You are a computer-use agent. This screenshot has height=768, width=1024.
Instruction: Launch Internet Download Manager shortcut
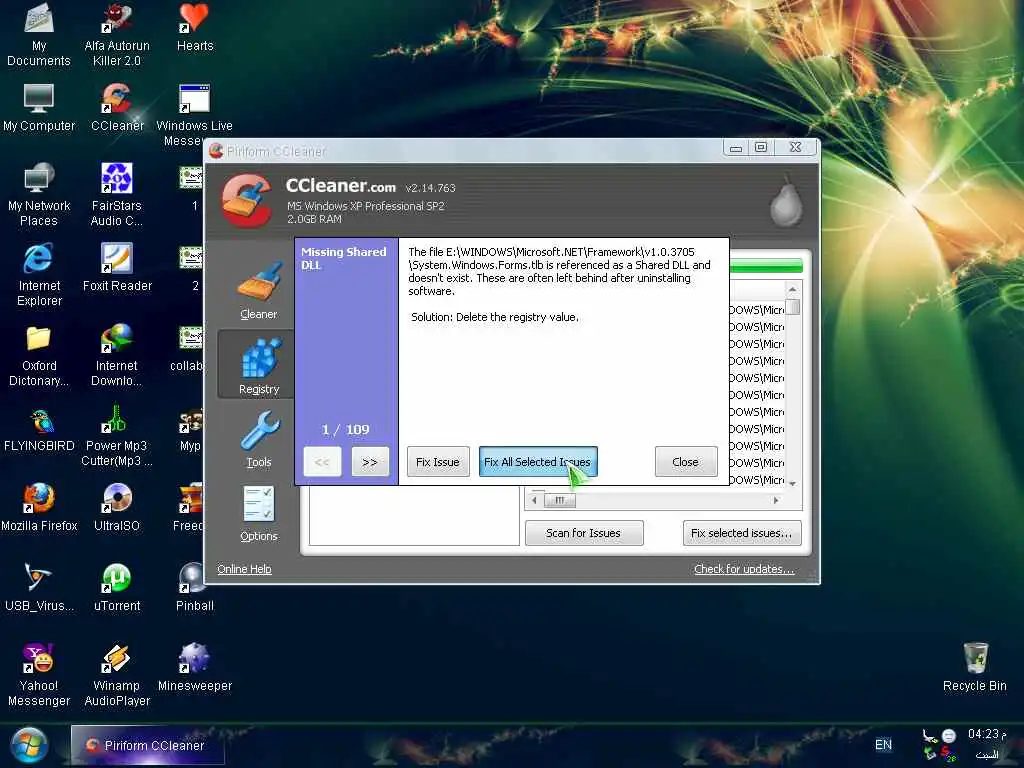(x=117, y=356)
